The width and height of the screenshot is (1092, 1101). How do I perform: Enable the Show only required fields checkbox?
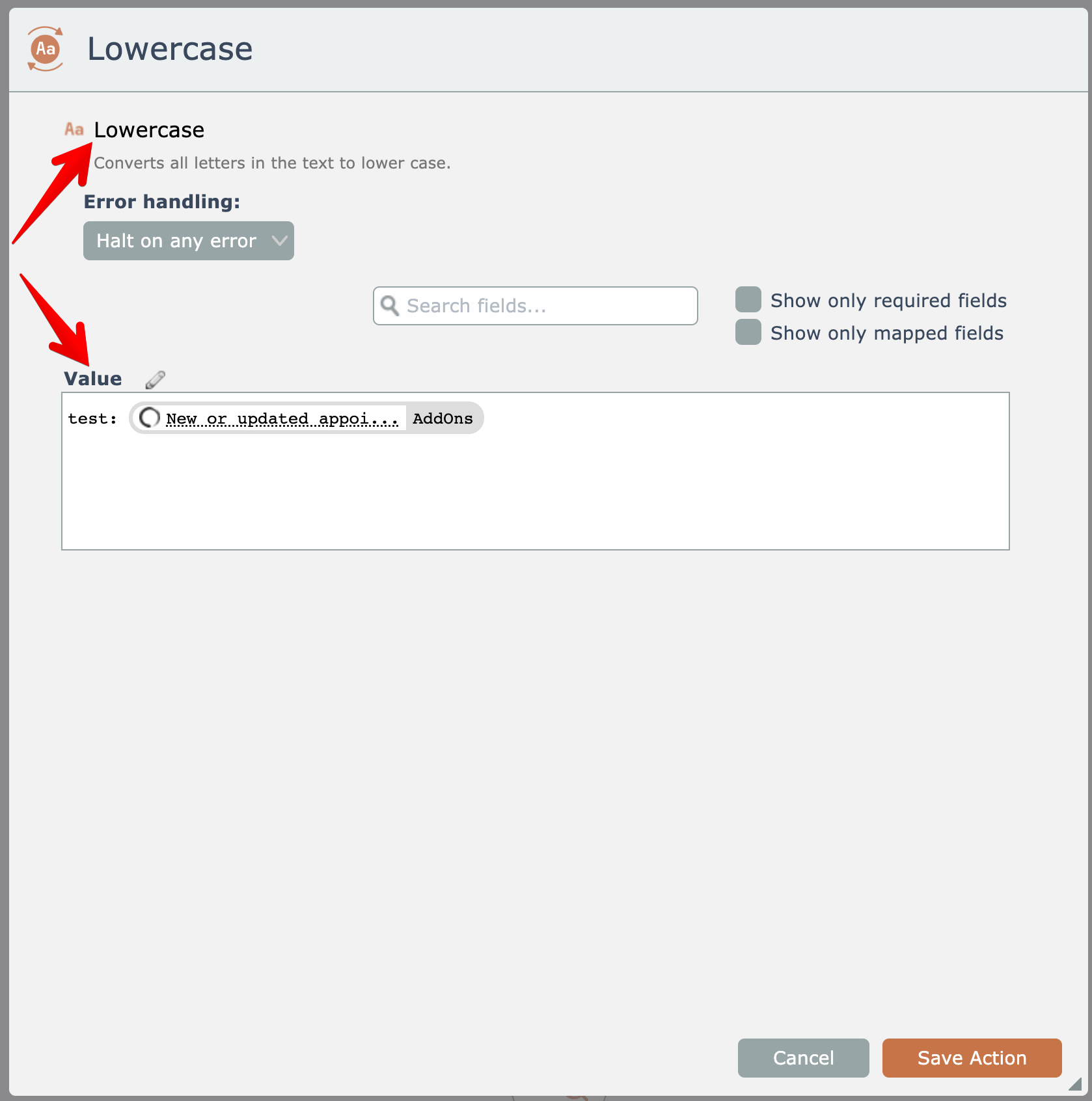tap(748, 300)
